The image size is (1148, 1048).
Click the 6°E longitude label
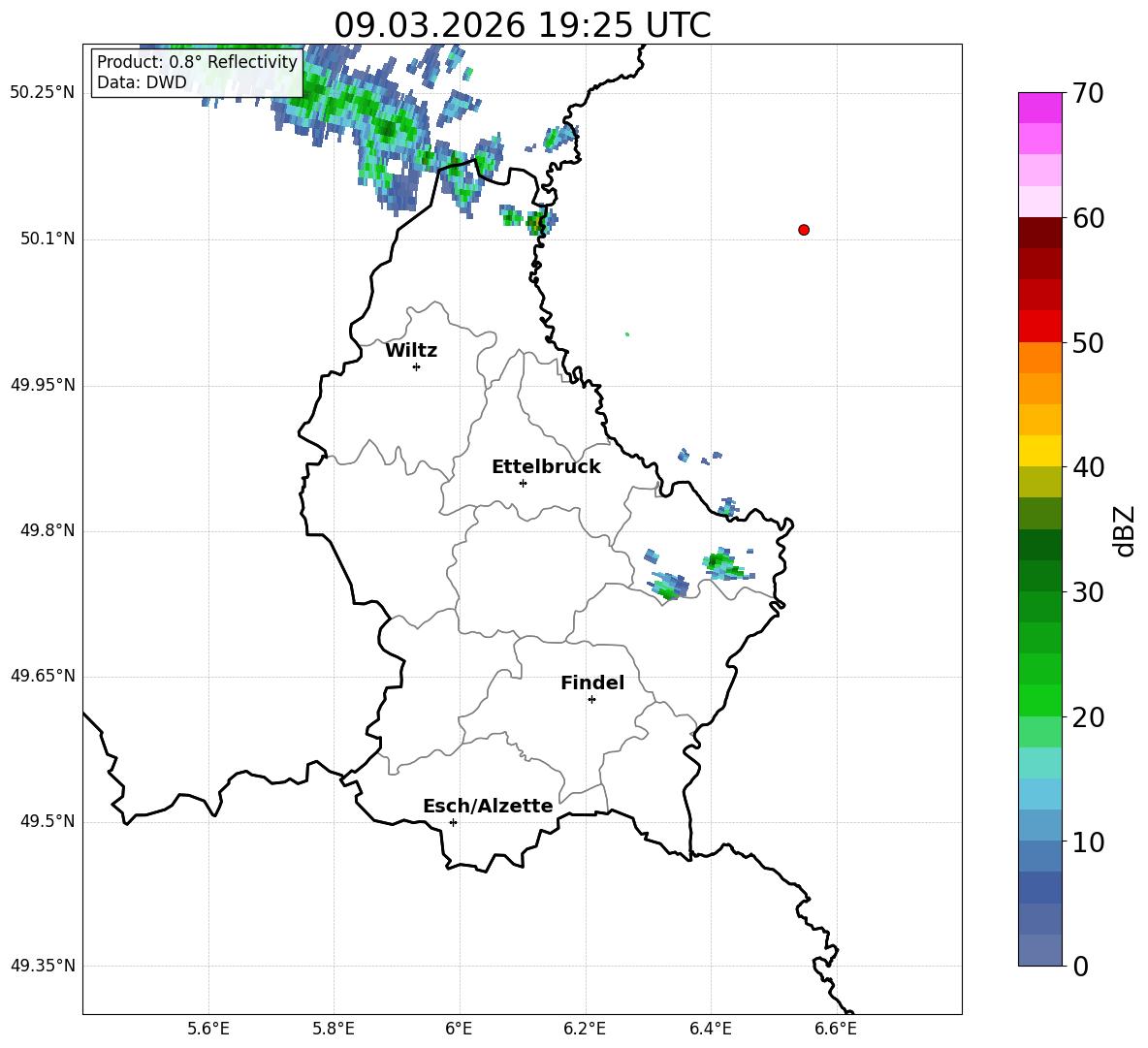tap(459, 1029)
